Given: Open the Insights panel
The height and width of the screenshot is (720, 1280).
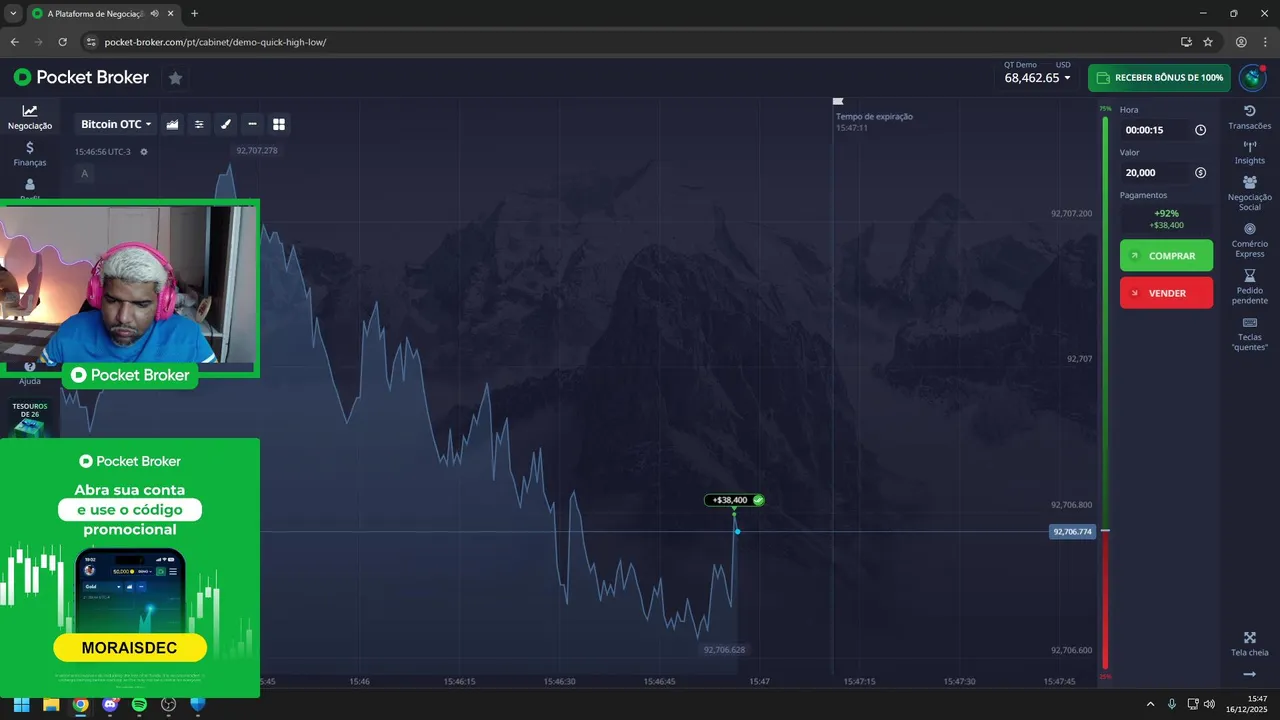Looking at the screenshot, I should 1249,153.
